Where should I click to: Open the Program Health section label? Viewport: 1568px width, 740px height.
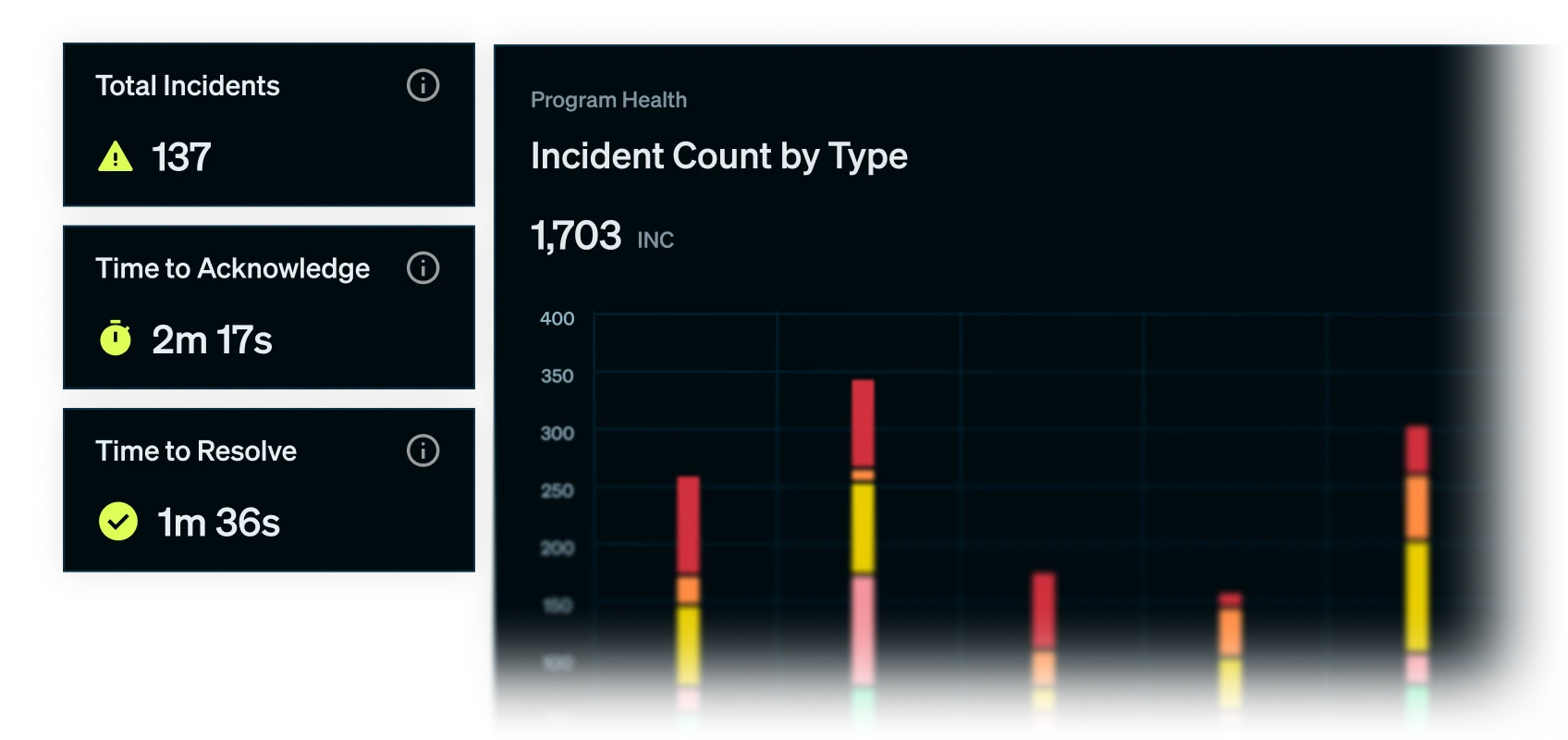point(608,100)
